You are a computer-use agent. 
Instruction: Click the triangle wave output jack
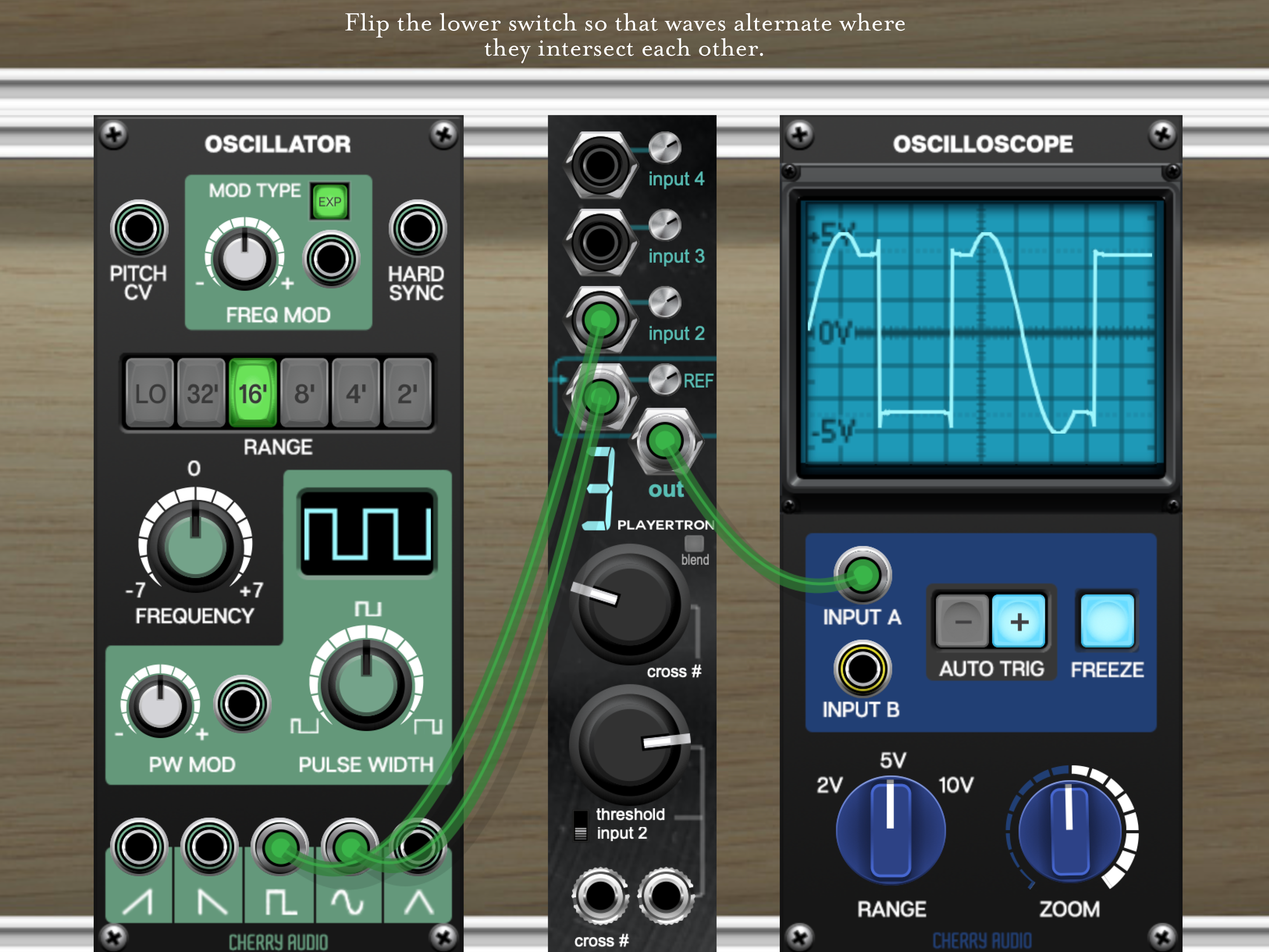418,847
